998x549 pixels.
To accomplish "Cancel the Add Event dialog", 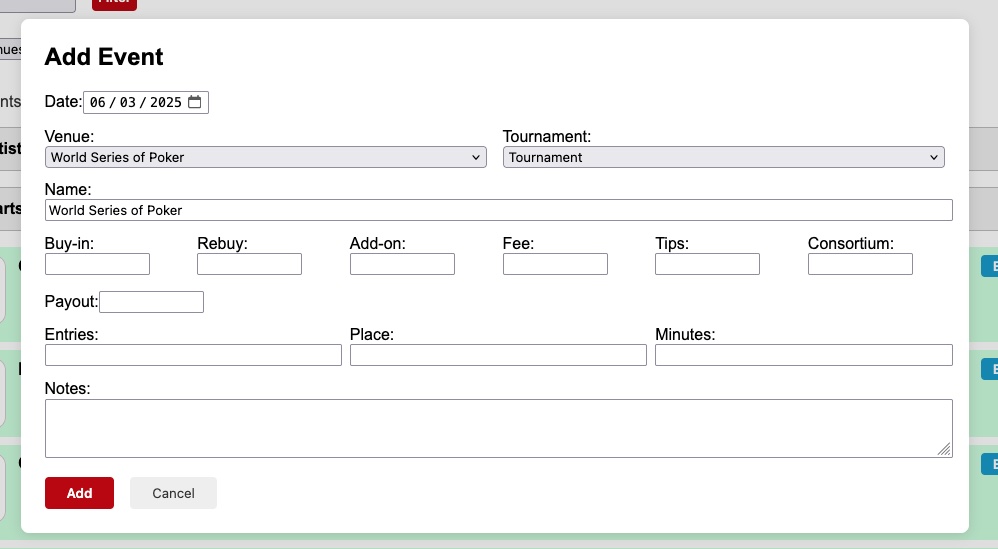I will click(x=173, y=493).
